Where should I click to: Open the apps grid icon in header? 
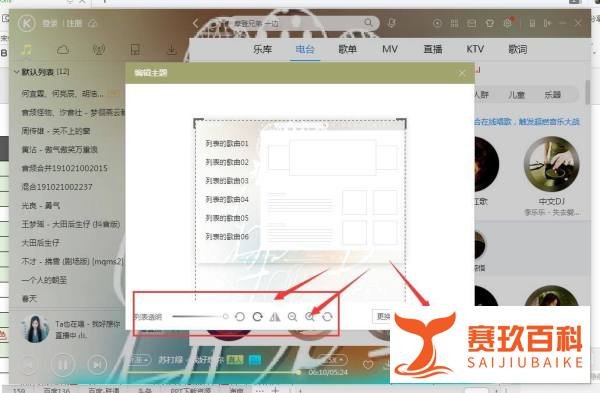454,23
